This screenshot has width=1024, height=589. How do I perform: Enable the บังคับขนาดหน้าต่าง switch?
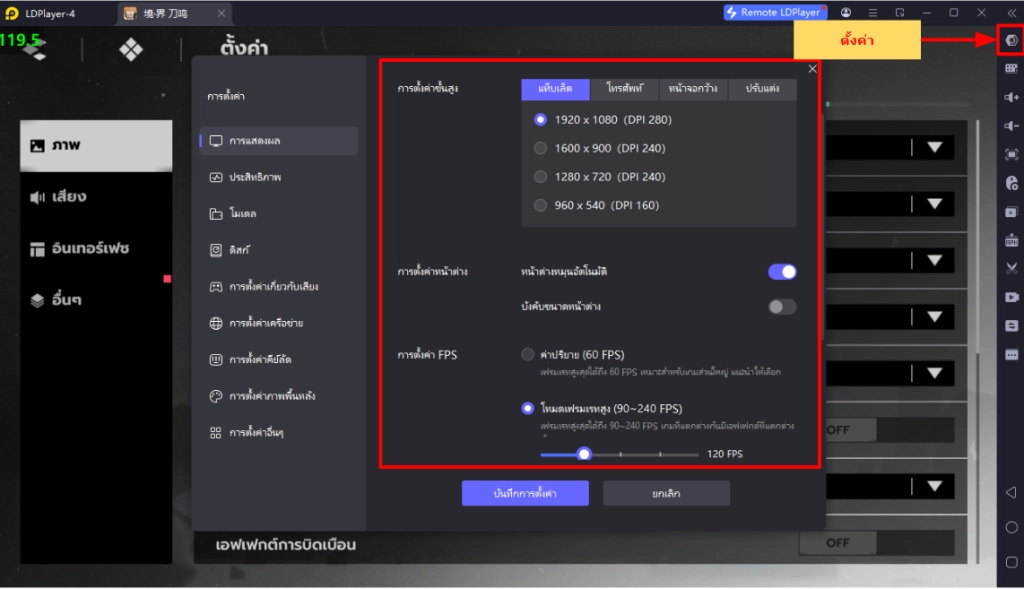pyautogui.click(x=782, y=307)
